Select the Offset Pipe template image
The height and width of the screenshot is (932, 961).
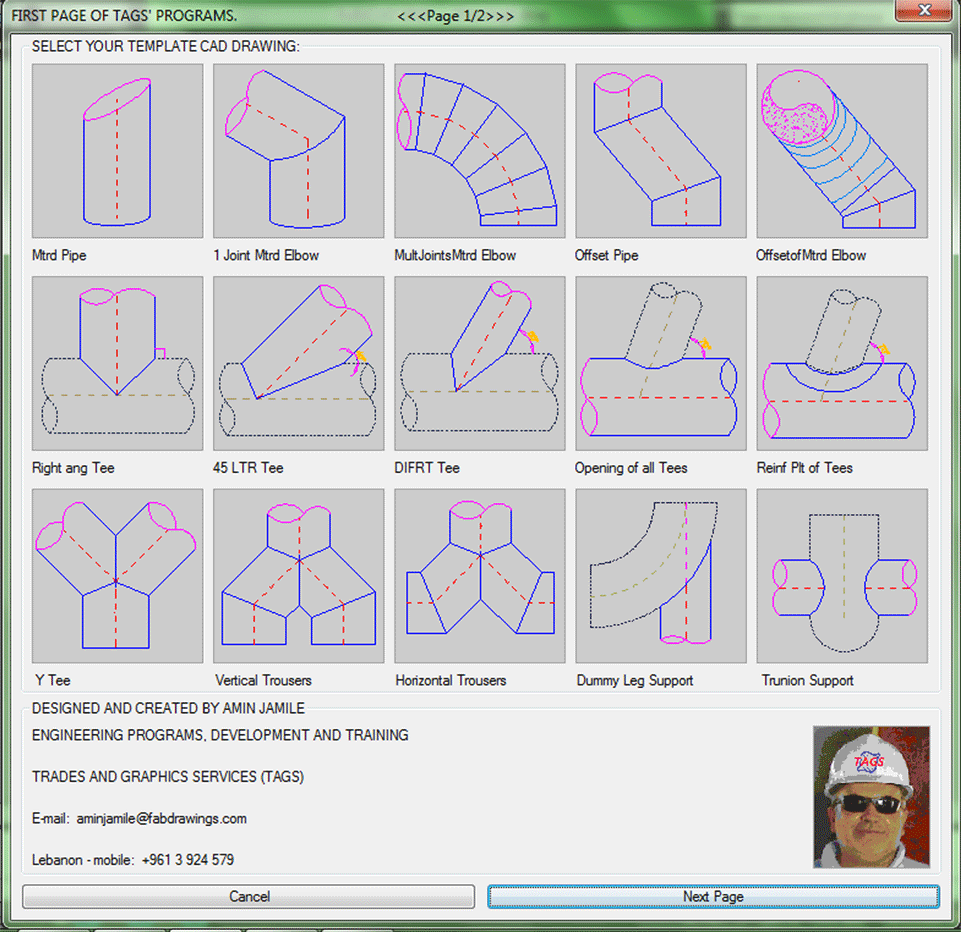point(660,151)
